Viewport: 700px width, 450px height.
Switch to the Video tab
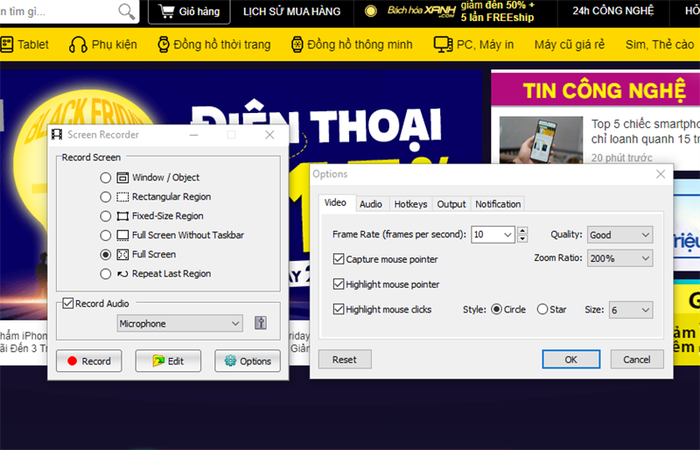335,203
